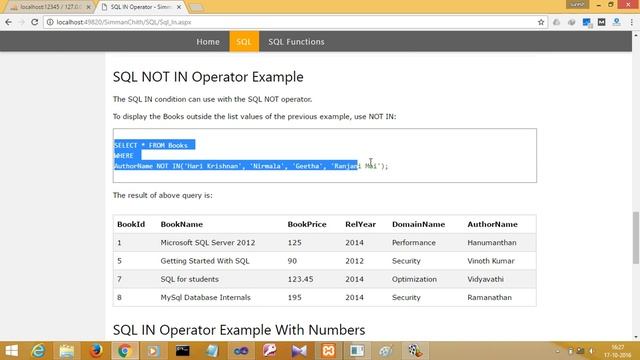
Task: Close the localhost:12345 tab
Action: tap(89, 7)
